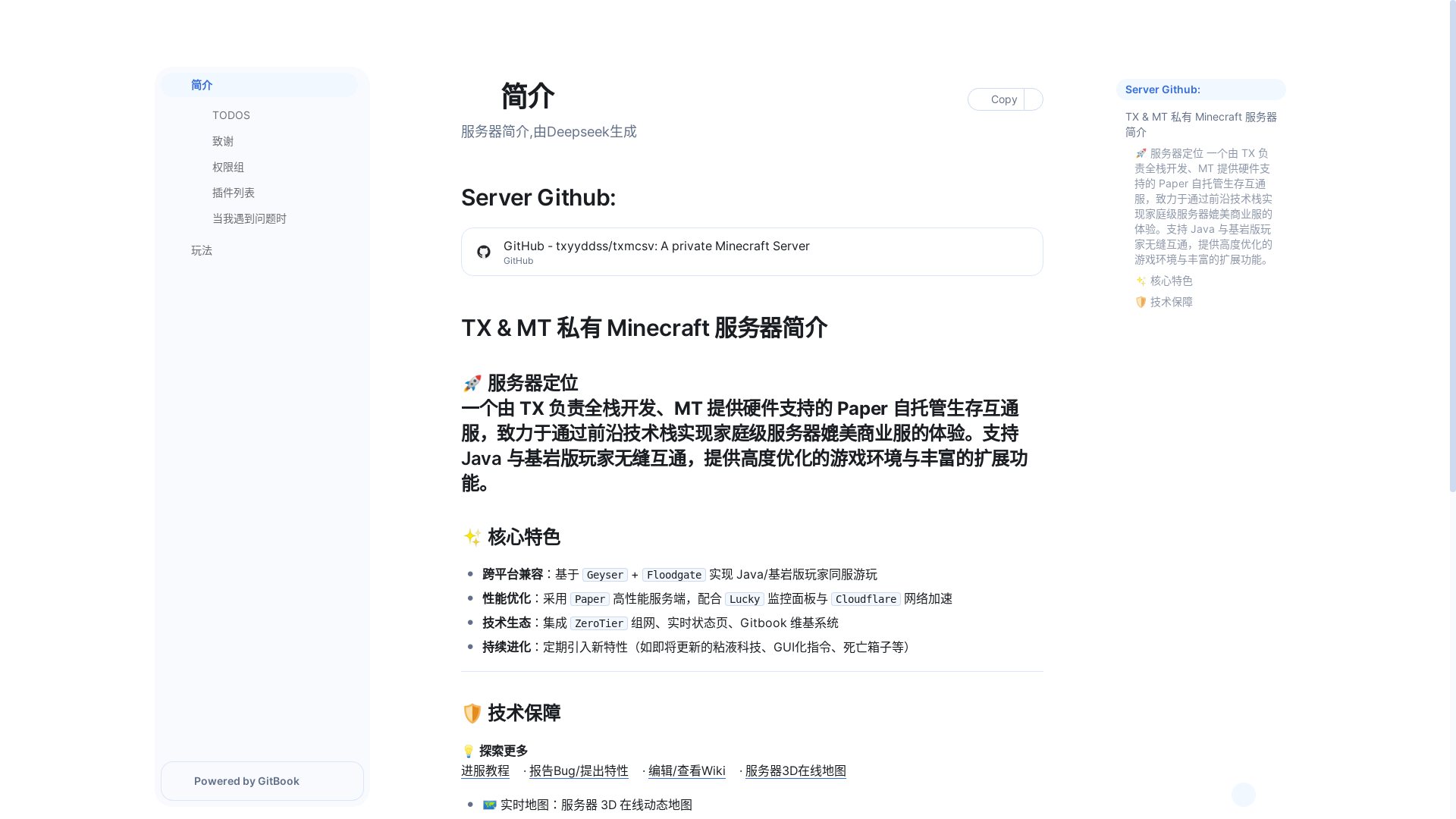Click the Floodgate code label

tap(674, 575)
